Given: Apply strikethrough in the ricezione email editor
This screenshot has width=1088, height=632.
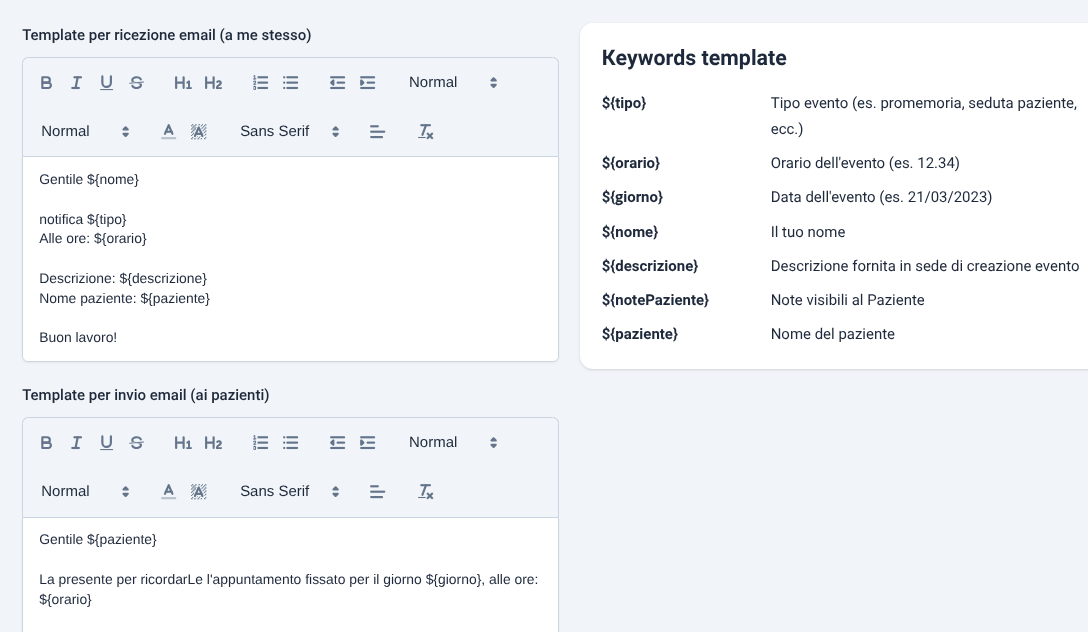Looking at the screenshot, I should tap(137, 83).
